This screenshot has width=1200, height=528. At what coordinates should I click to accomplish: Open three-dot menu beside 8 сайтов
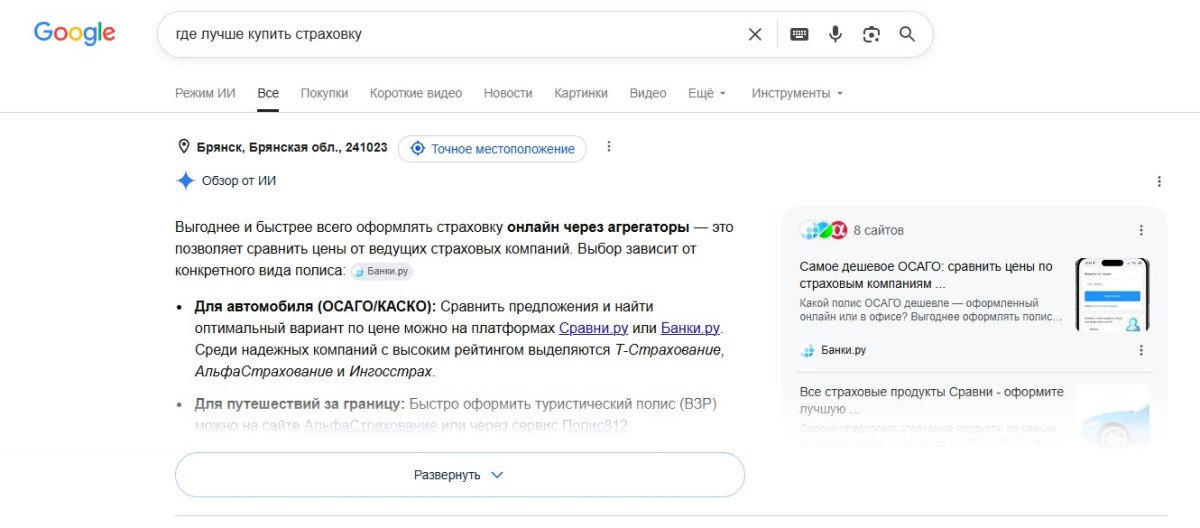pos(1141,230)
